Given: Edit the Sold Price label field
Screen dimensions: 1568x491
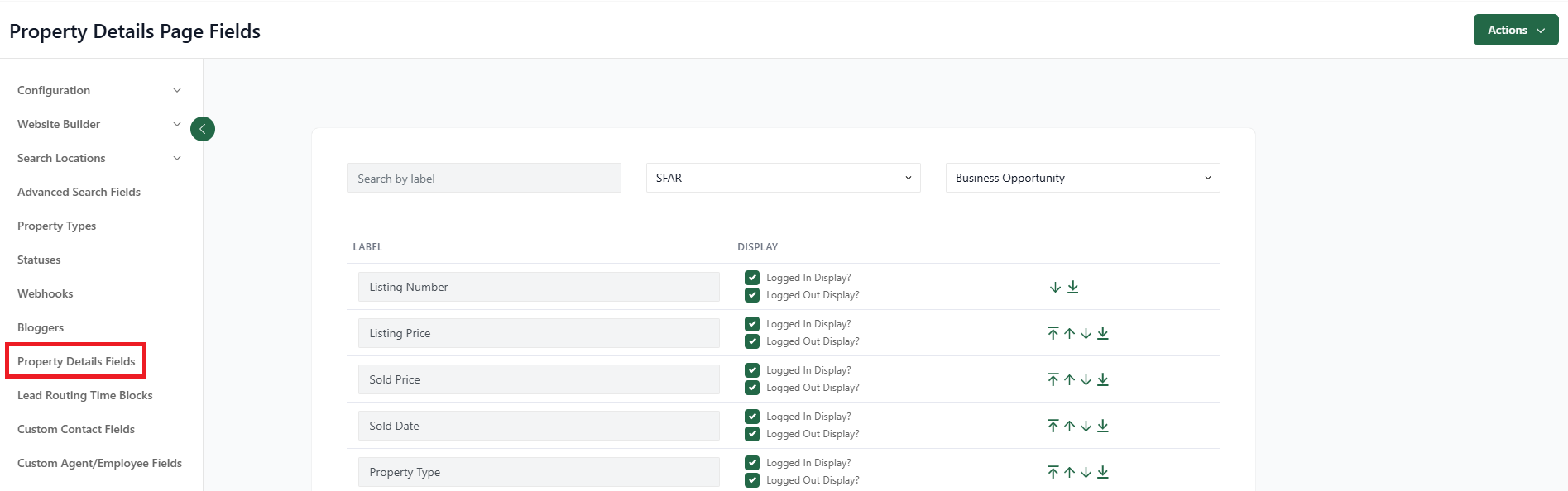Looking at the screenshot, I should coord(539,379).
